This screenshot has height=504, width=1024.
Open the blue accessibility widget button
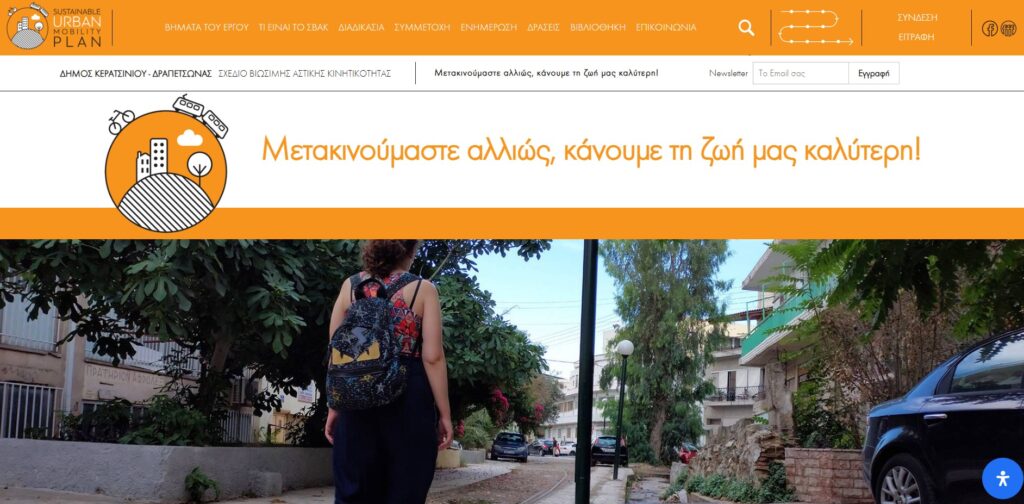1002,479
